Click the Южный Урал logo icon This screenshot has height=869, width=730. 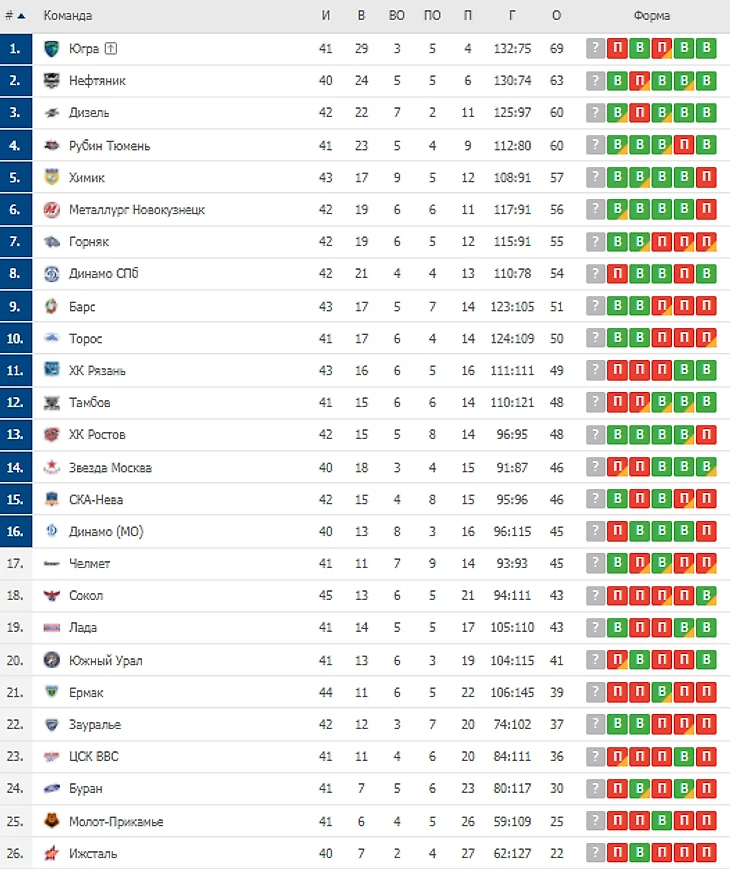pyautogui.click(x=52, y=660)
